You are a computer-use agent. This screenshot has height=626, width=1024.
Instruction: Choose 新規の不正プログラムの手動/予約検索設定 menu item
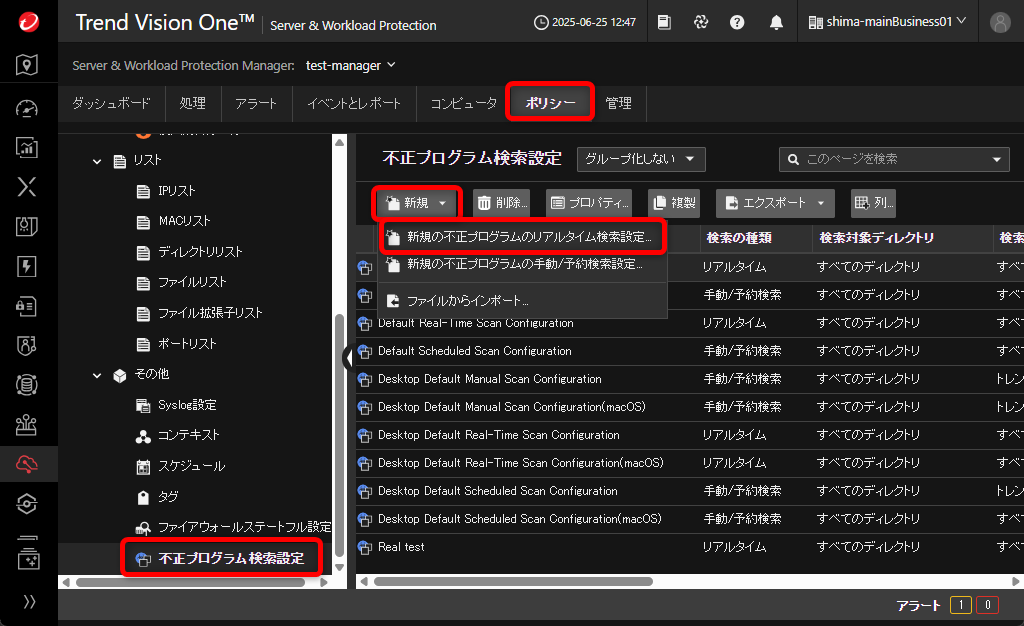522,264
